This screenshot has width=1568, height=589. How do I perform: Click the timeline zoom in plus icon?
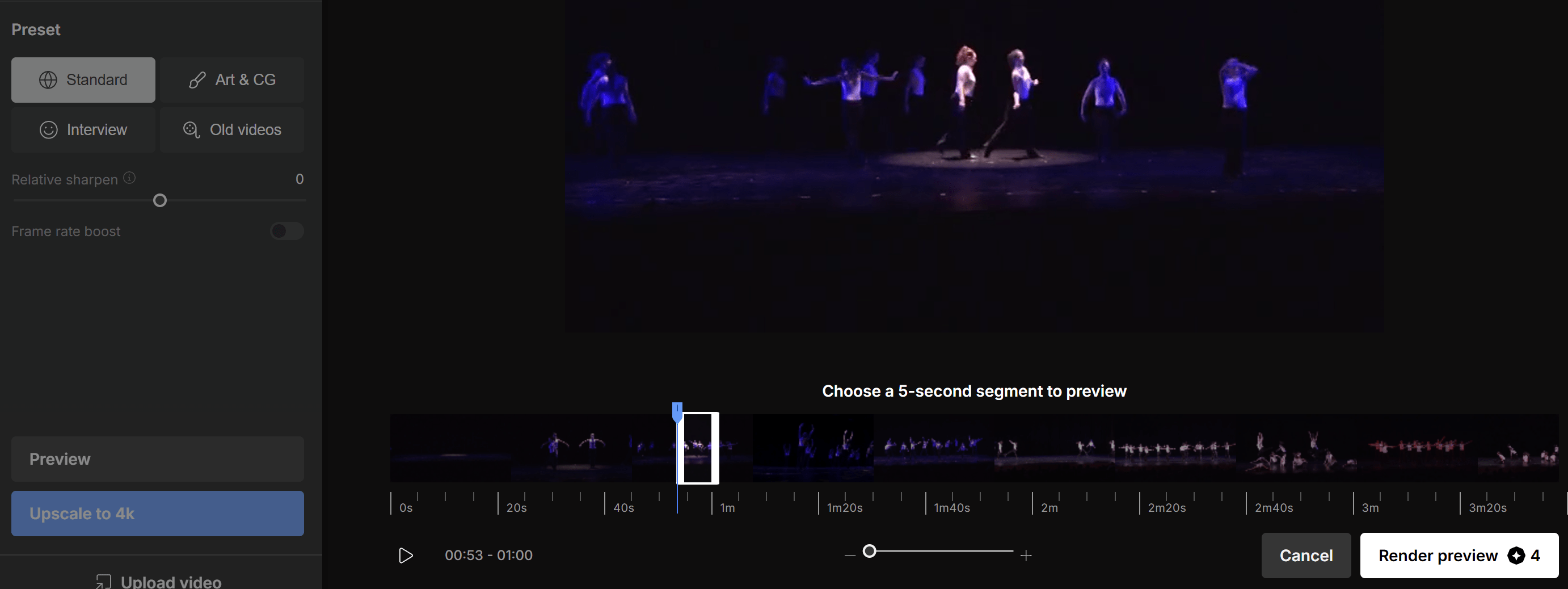(1026, 556)
